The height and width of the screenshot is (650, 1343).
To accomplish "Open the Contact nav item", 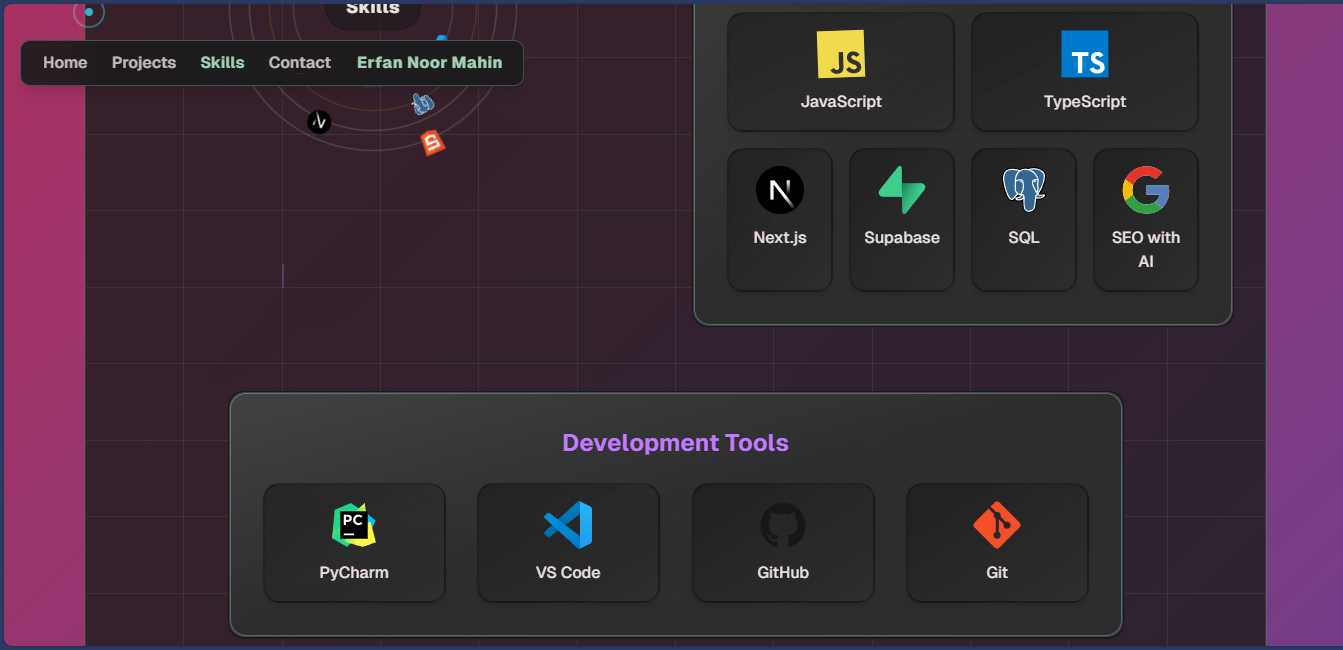I will point(300,62).
